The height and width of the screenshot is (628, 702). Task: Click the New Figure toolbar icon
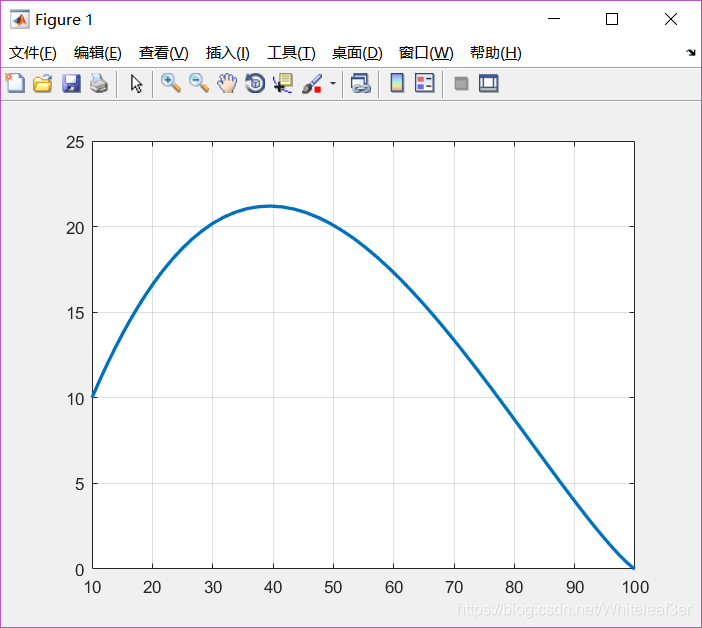coord(15,83)
